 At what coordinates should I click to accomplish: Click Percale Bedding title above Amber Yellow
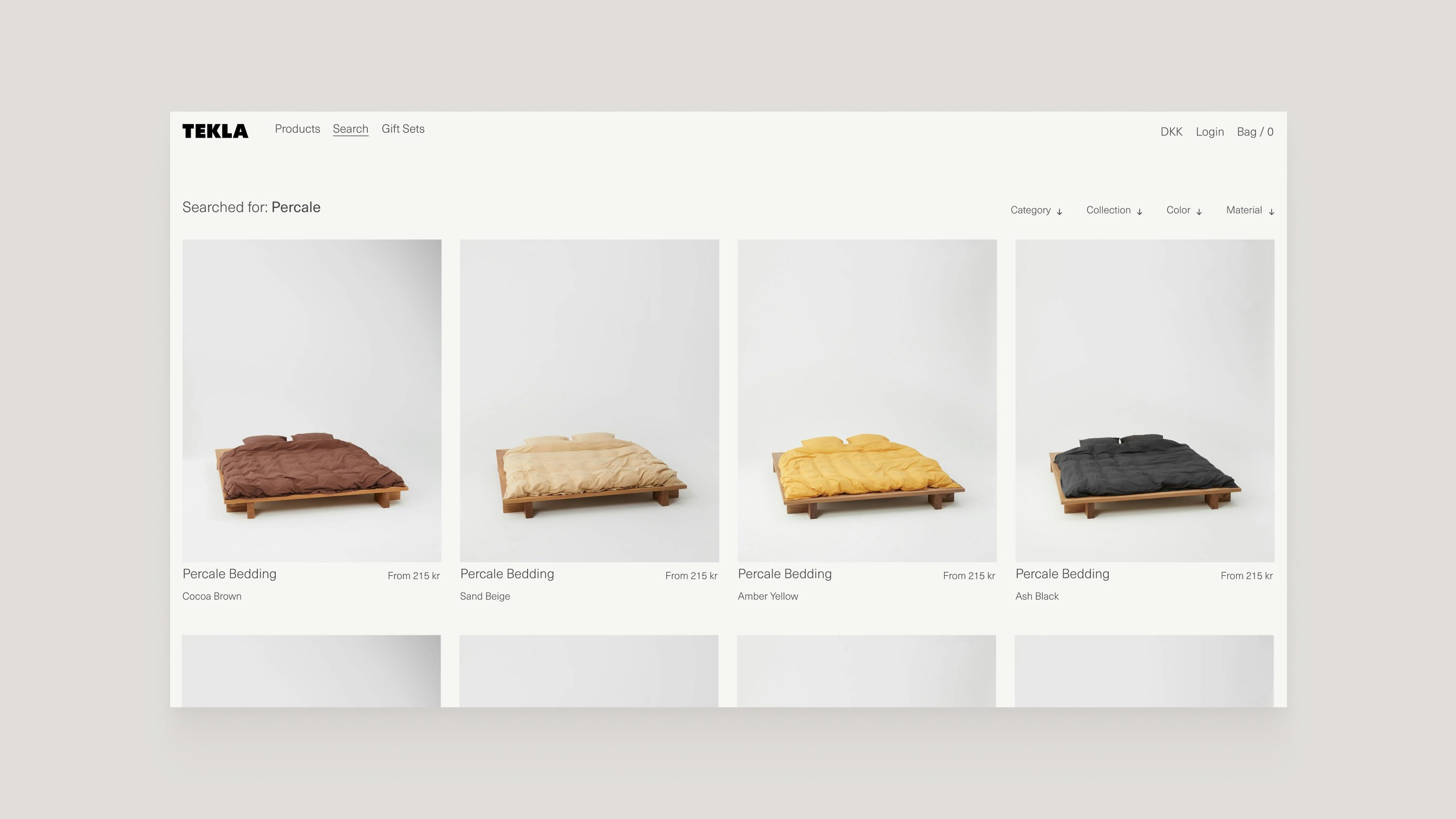click(784, 574)
